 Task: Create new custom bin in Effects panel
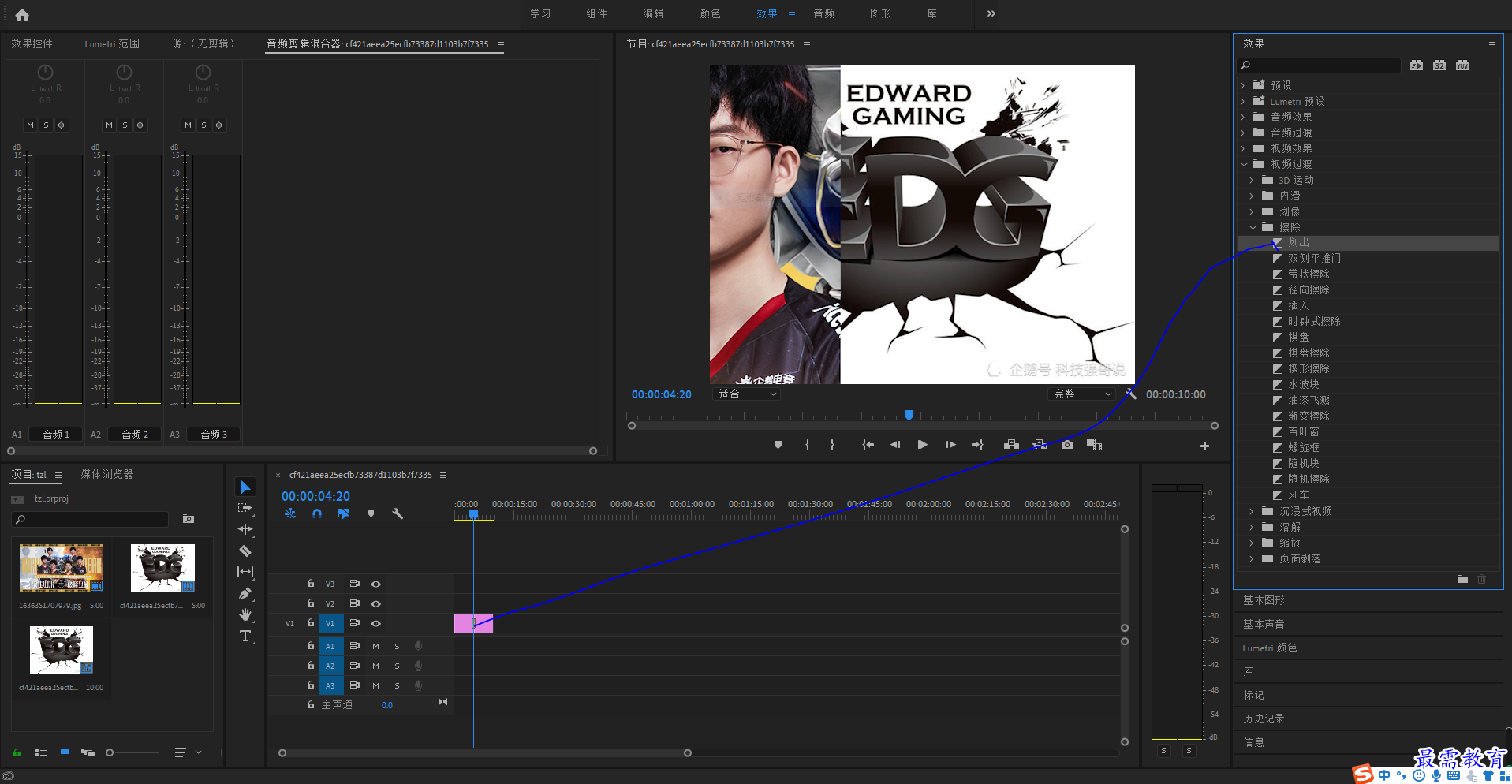click(1462, 579)
